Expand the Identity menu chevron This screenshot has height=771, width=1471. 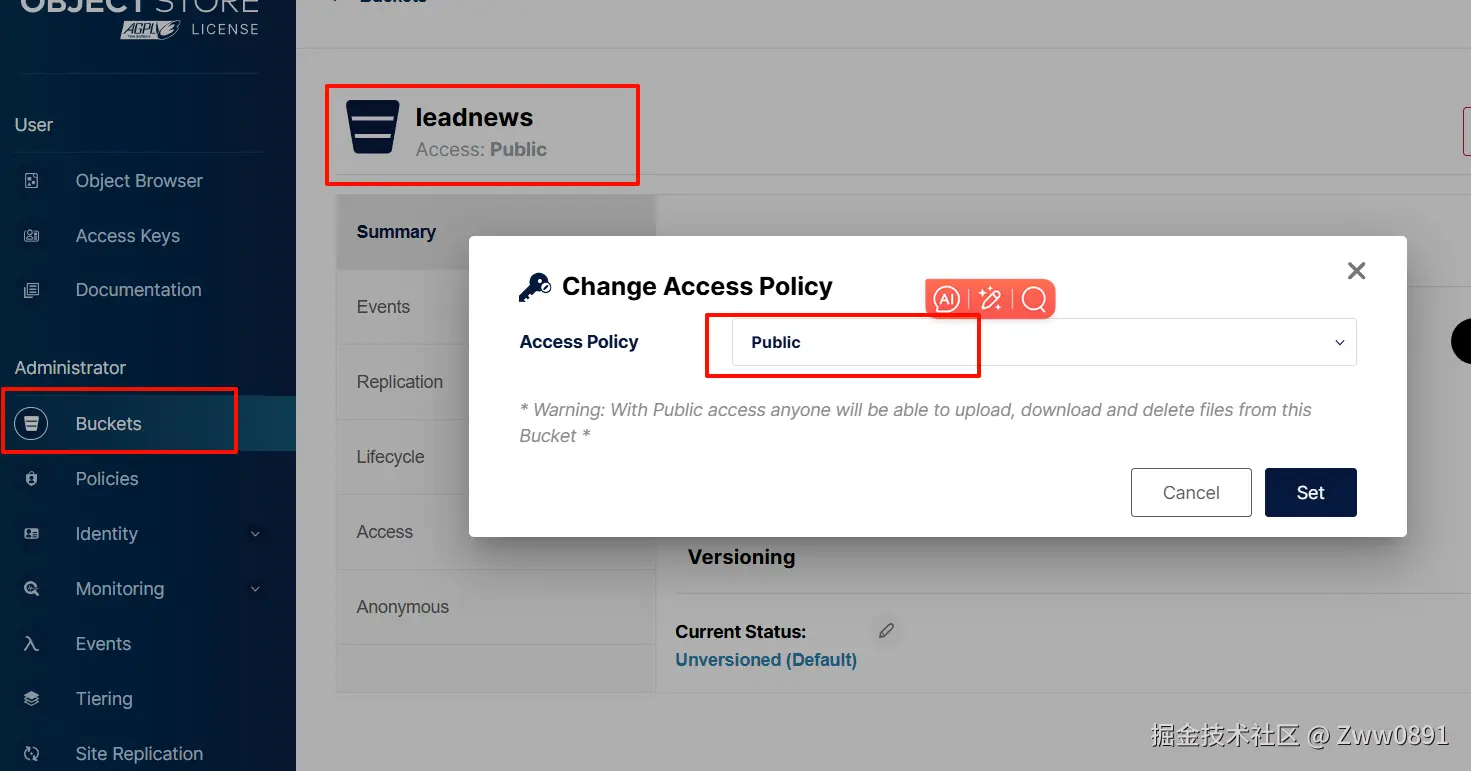[x=255, y=534]
